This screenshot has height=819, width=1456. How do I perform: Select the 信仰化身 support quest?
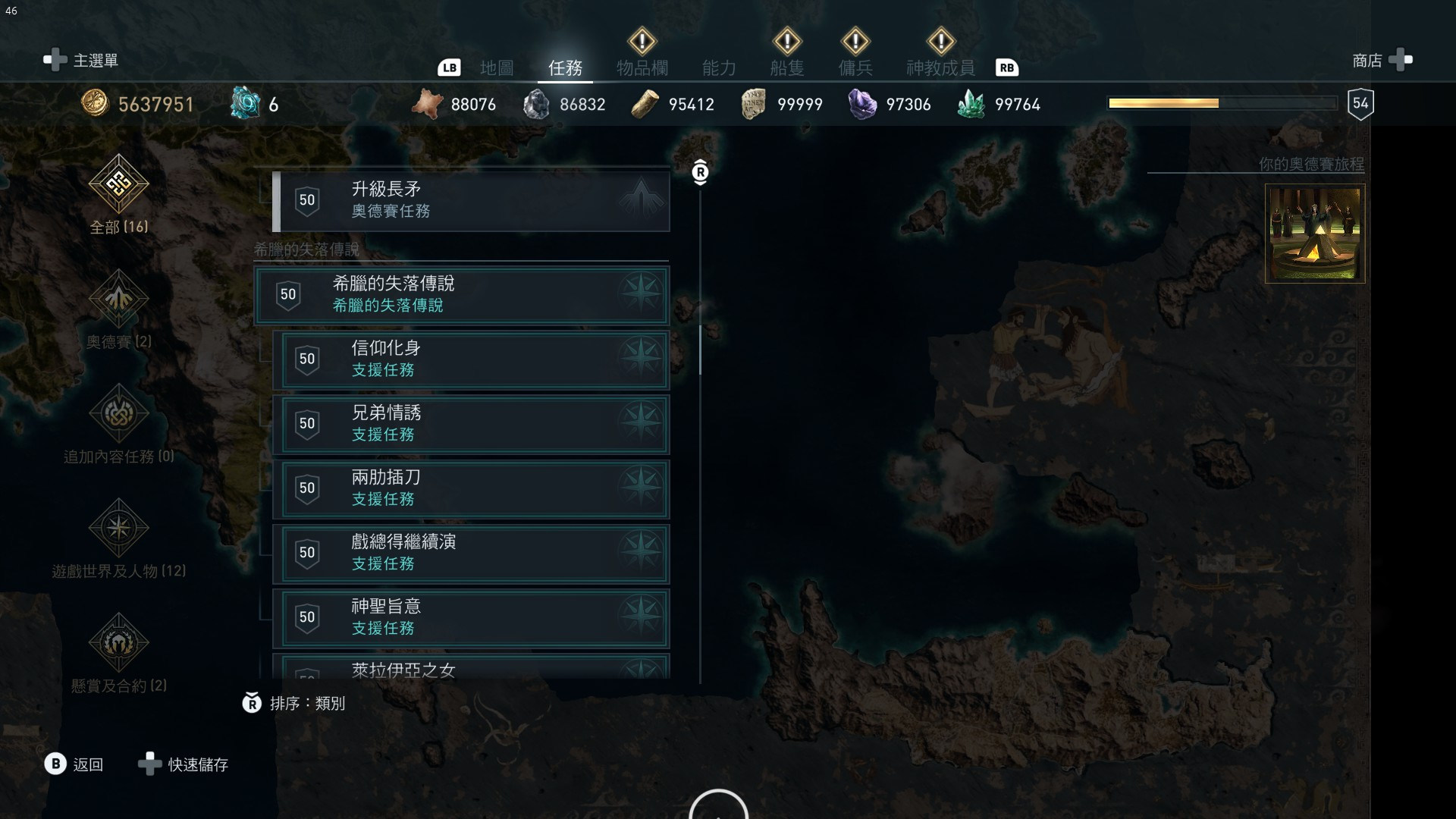coord(471,359)
